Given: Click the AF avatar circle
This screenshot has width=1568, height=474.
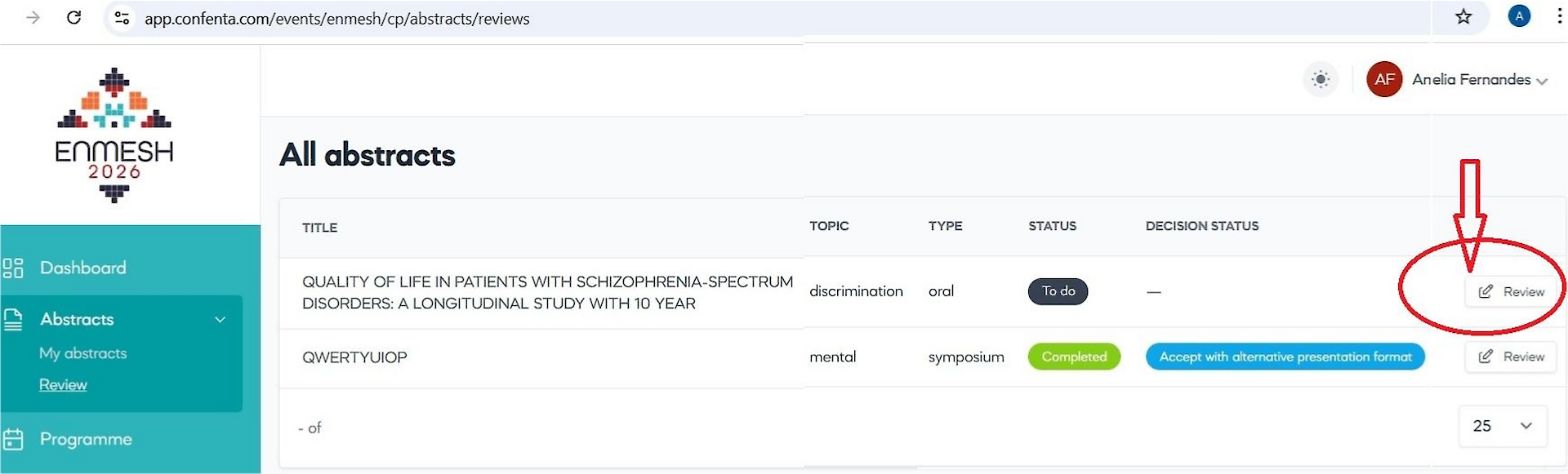Looking at the screenshot, I should click(1384, 79).
